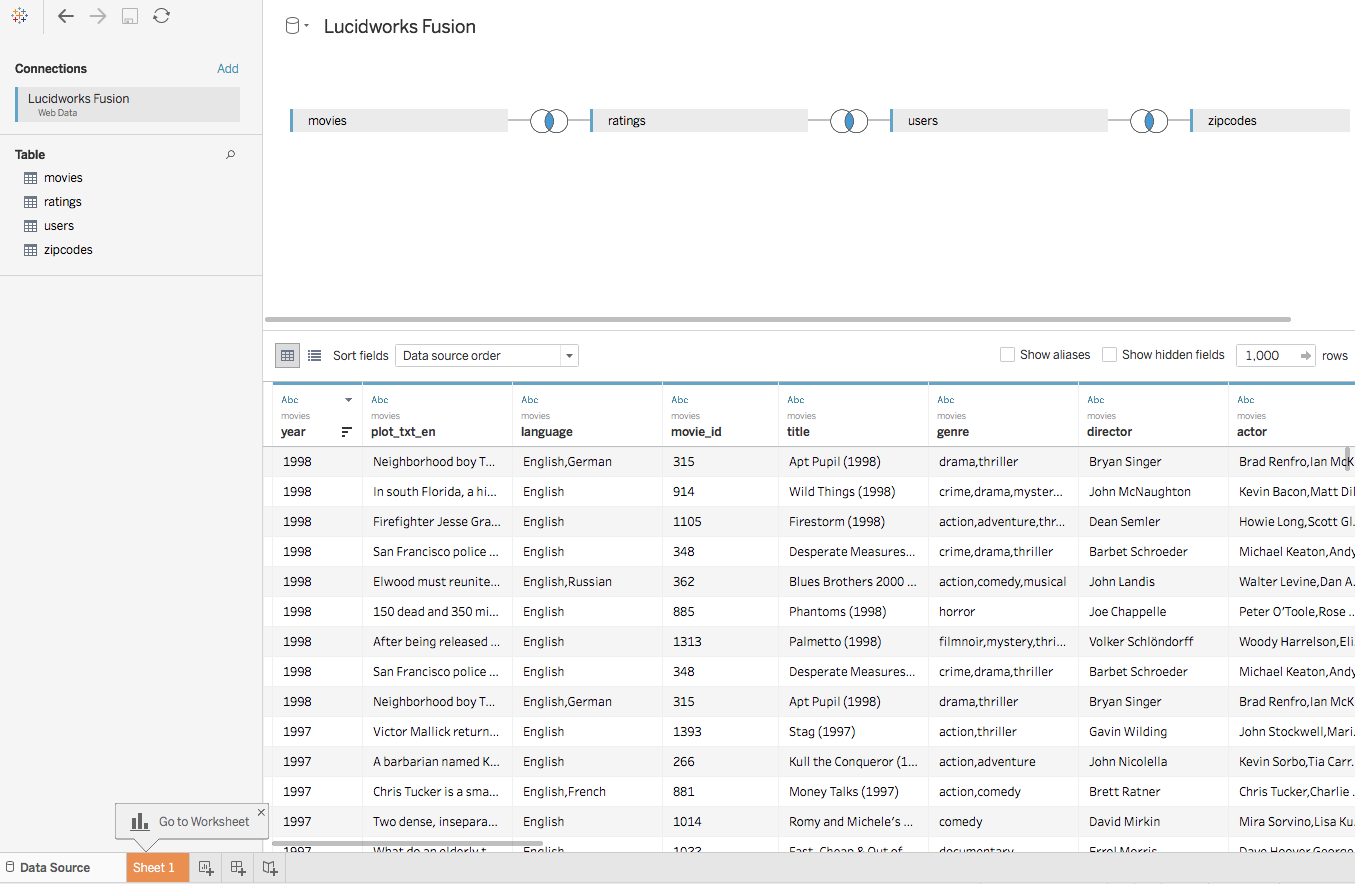1355x884 pixels.
Task: Select the zipcodes table in the canvas
Action: (1272, 121)
